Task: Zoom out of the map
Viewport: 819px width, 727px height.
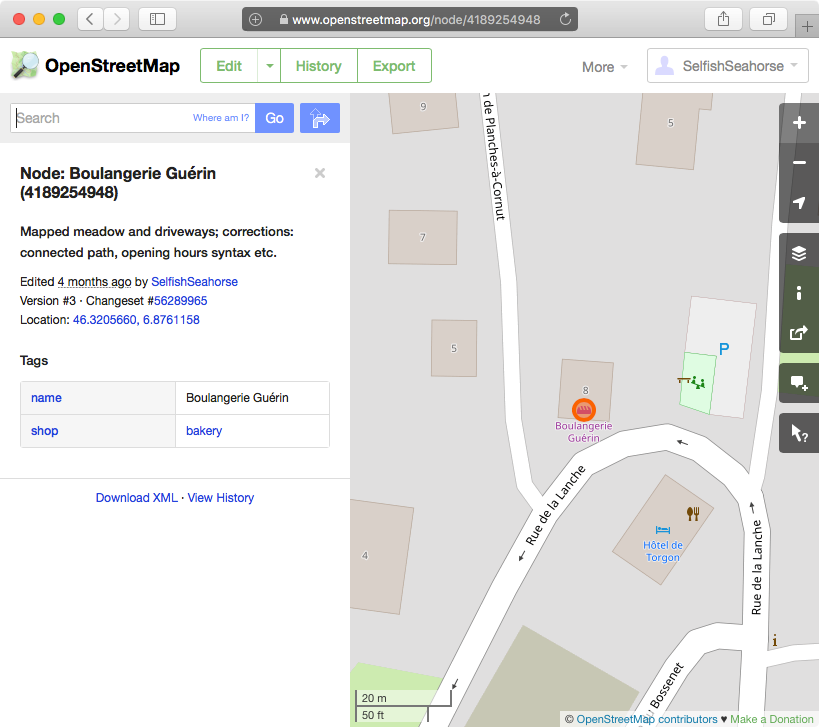Action: (799, 163)
